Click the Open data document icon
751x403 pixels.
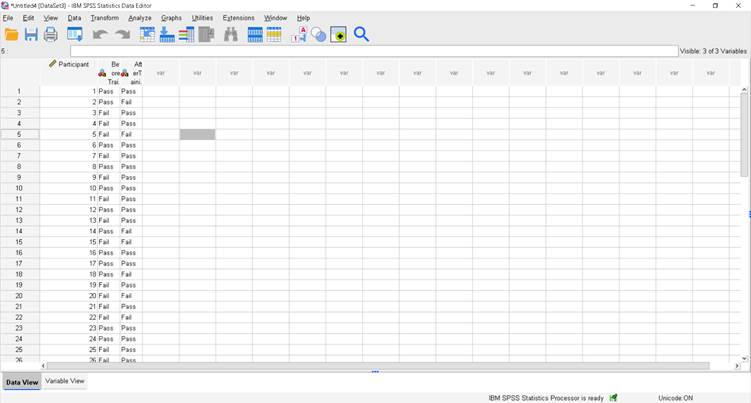pyautogui.click(x=11, y=35)
